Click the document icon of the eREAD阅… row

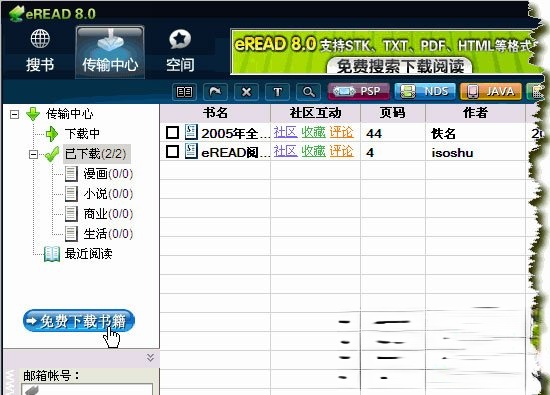pos(191,151)
